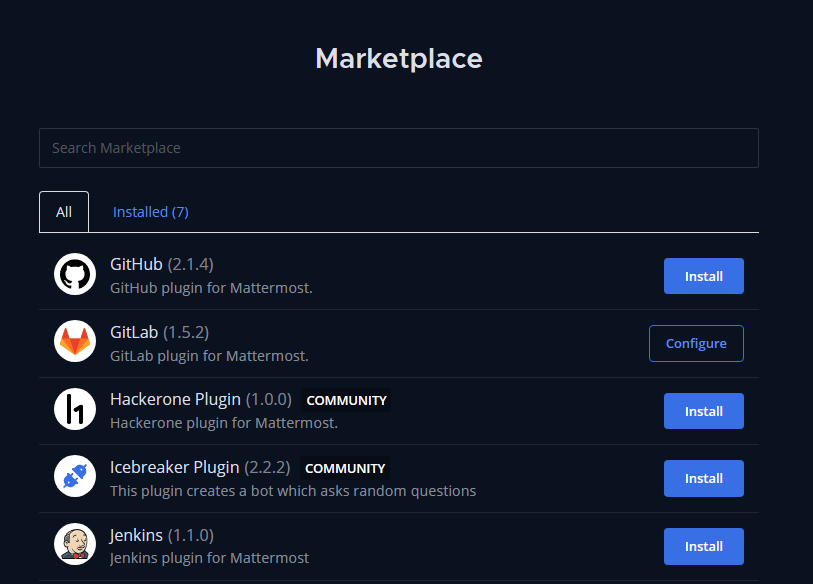813x584 pixels.
Task: Click the GitHub plugin logo icon
Action: tap(75, 274)
